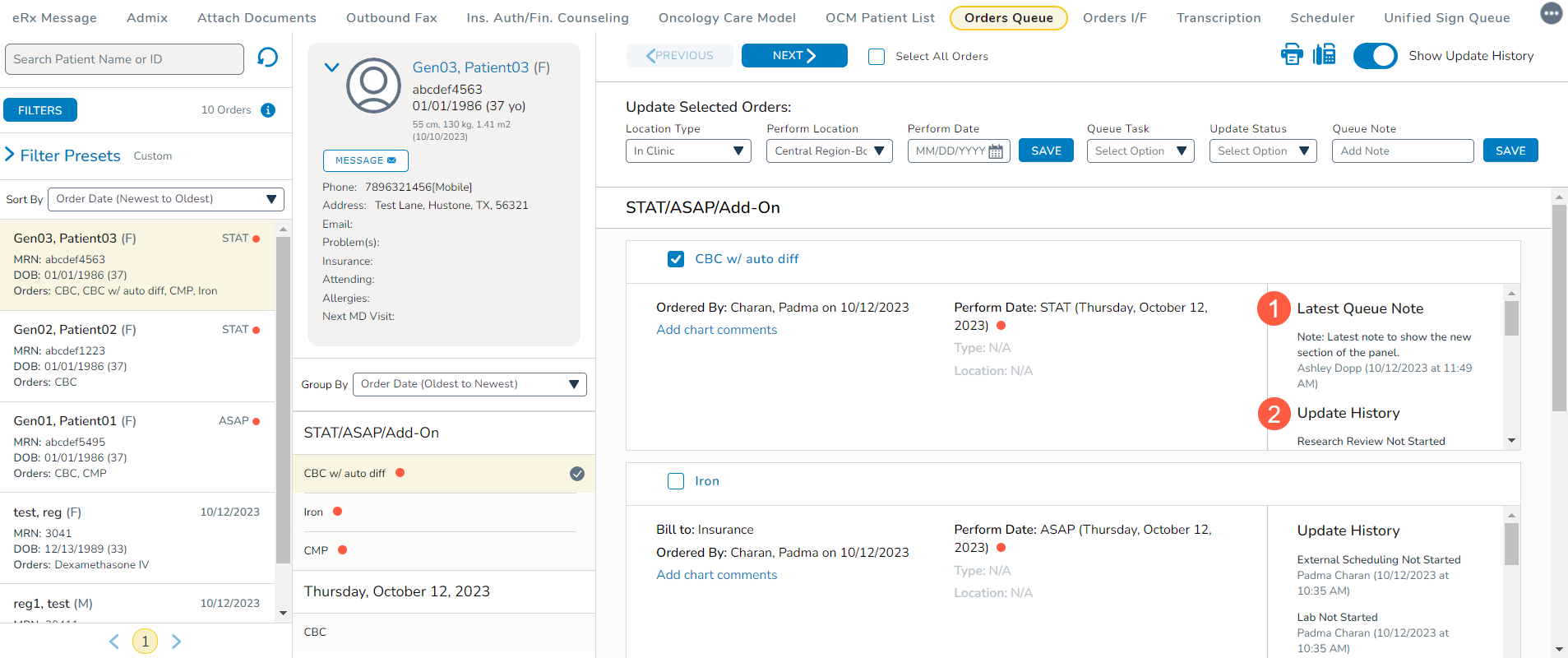Viewport: 1568px width, 658px height.
Task: Click the fax machine icon
Action: pos(1325,55)
